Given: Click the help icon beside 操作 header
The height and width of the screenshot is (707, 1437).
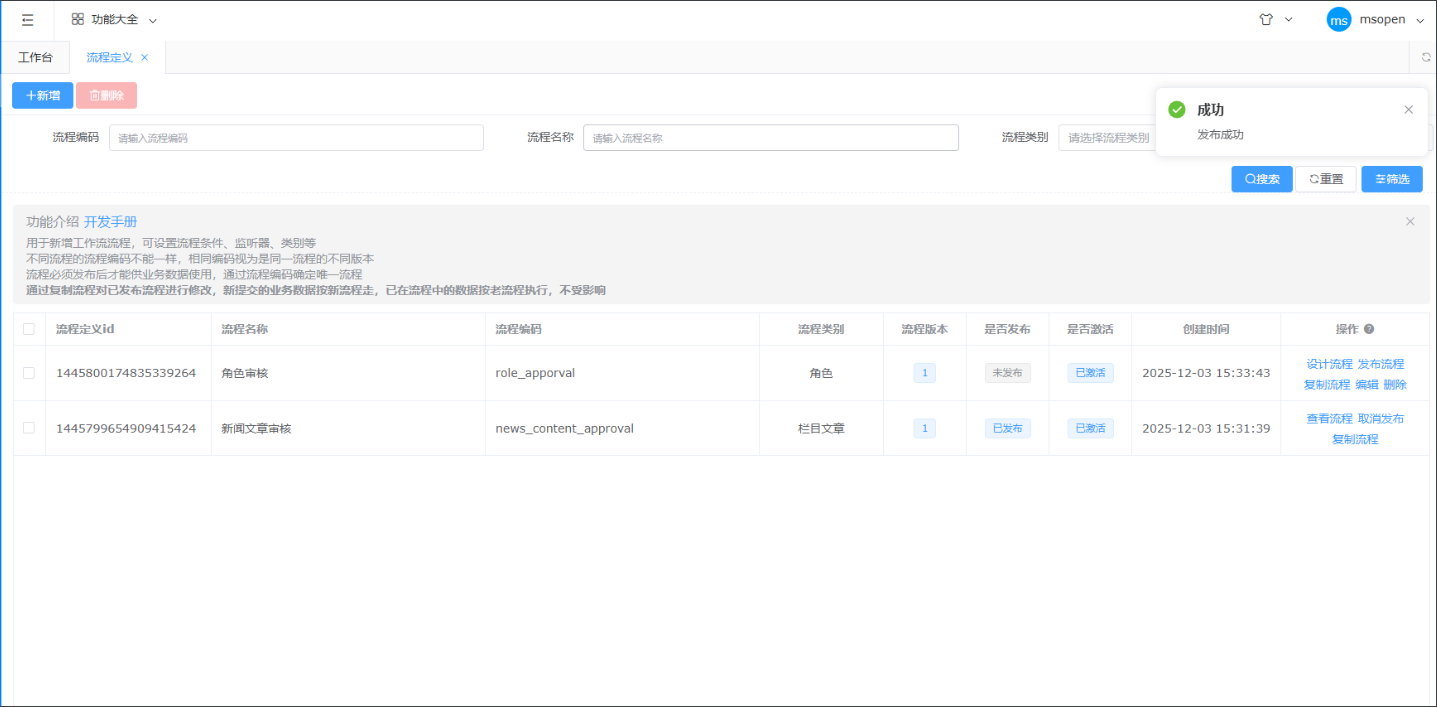Looking at the screenshot, I should 1369,329.
